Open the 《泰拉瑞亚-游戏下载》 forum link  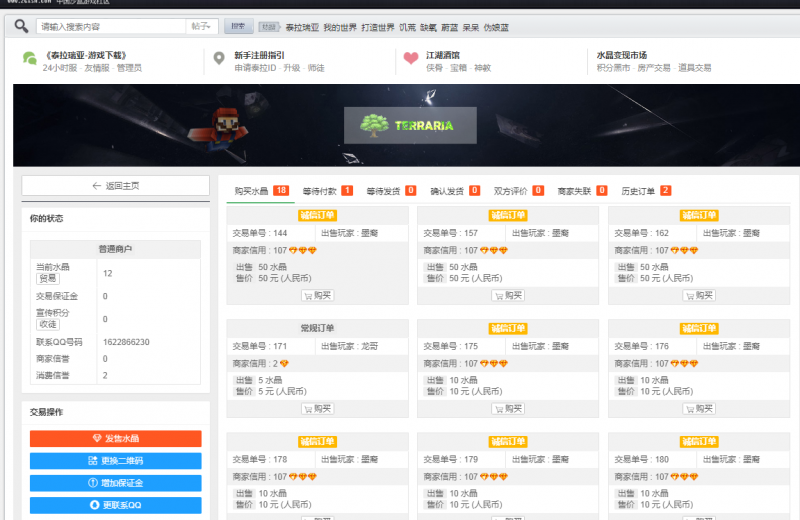[x=86, y=55]
